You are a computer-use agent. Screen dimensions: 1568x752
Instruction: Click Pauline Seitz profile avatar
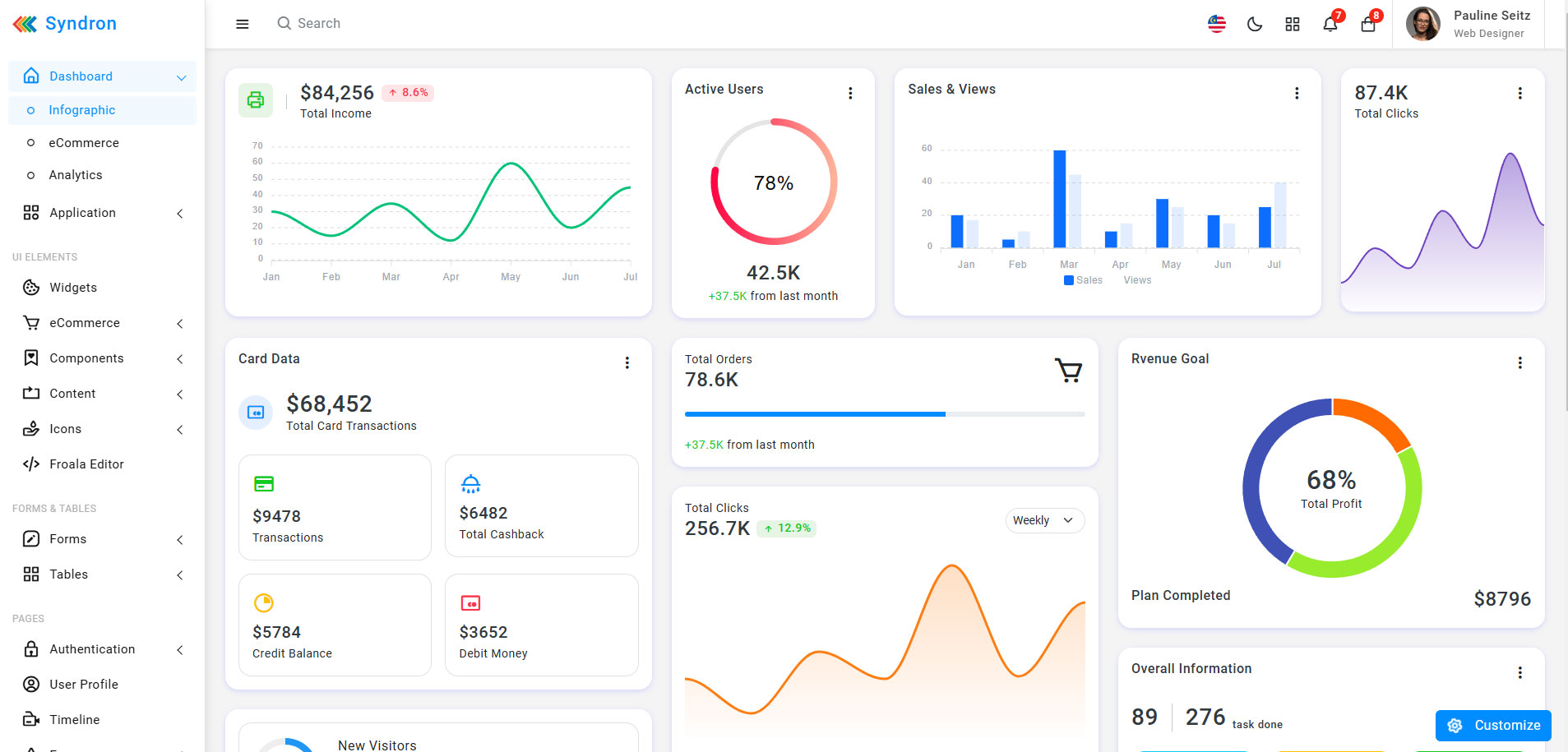coord(1423,24)
